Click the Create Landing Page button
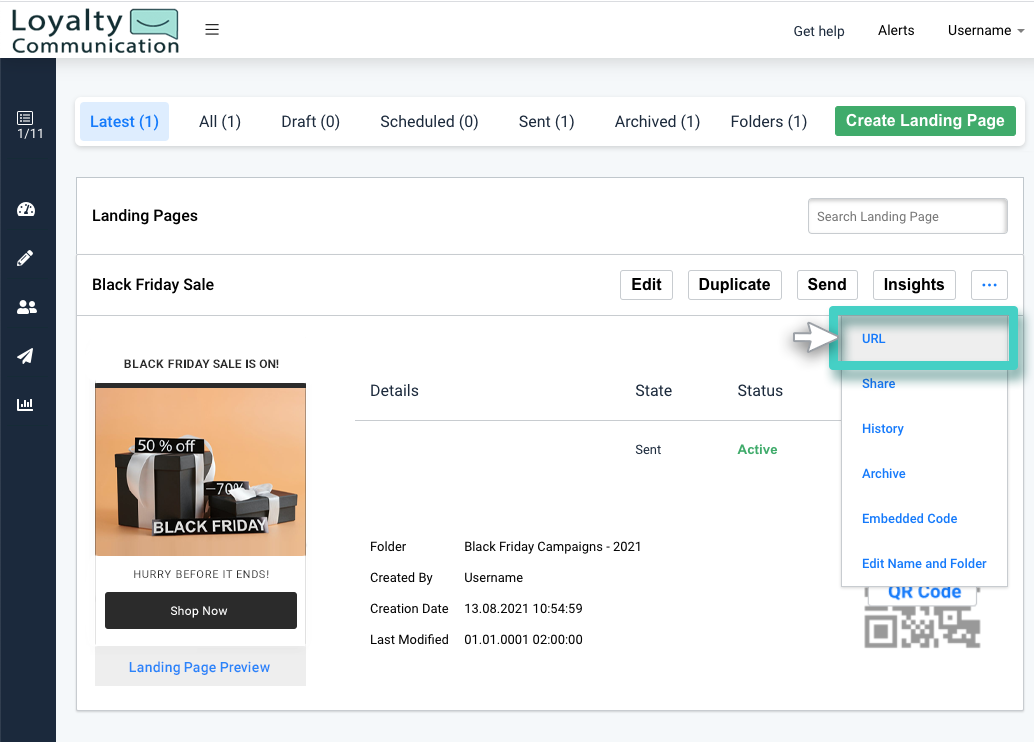 (924, 120)
